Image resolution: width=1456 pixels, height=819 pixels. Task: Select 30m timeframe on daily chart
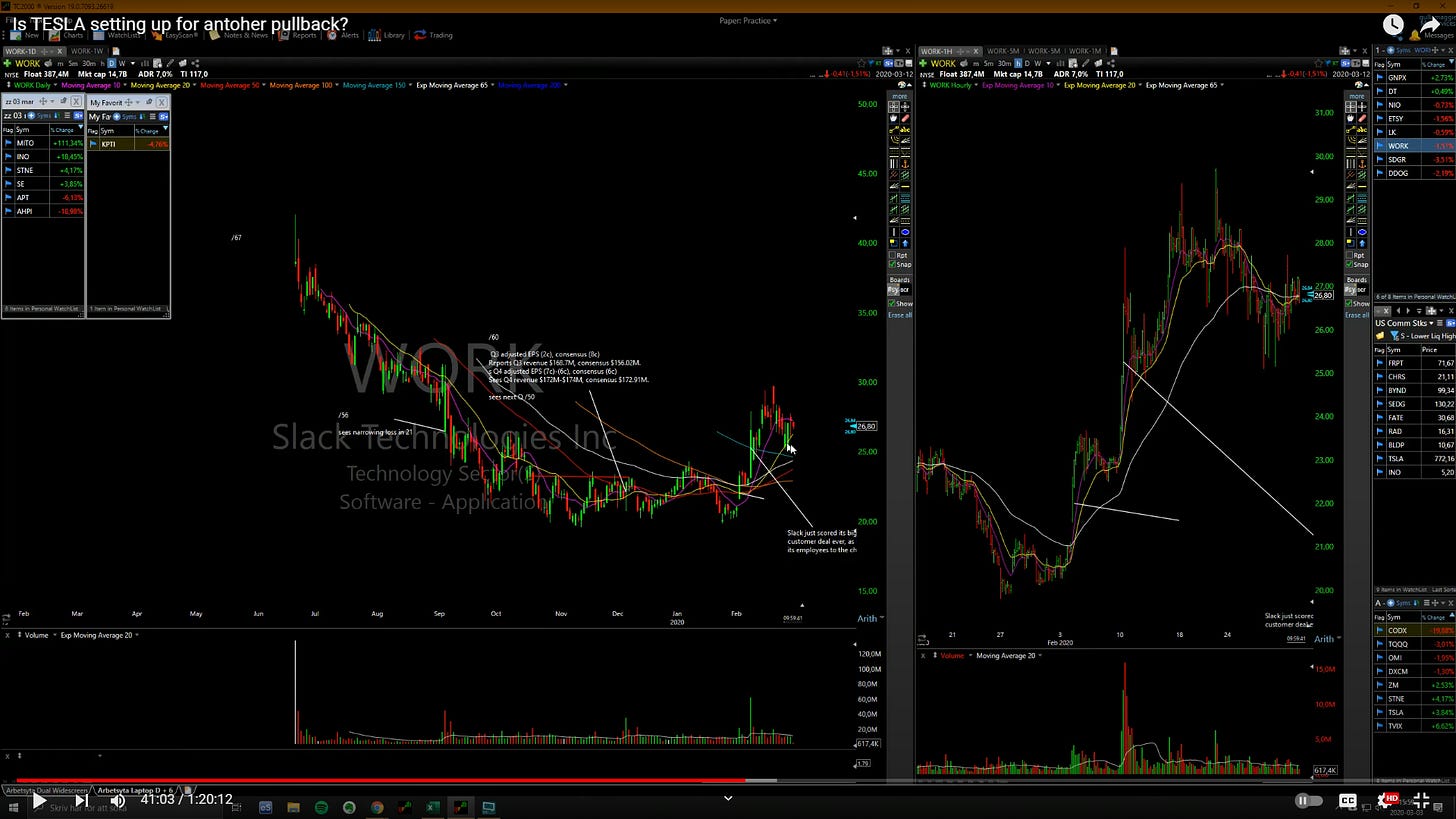tap(89, 64)
